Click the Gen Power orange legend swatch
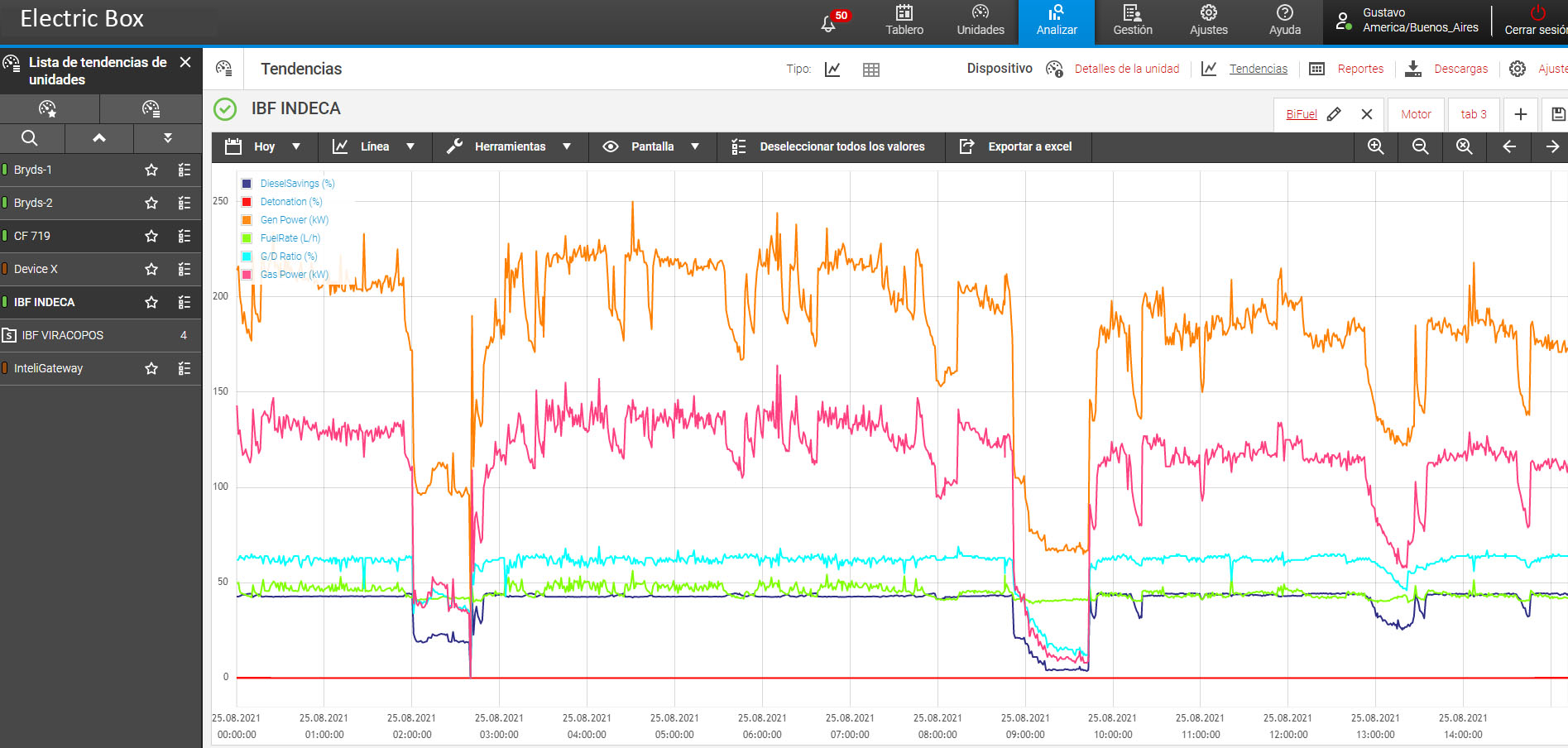 pos(247,220)
